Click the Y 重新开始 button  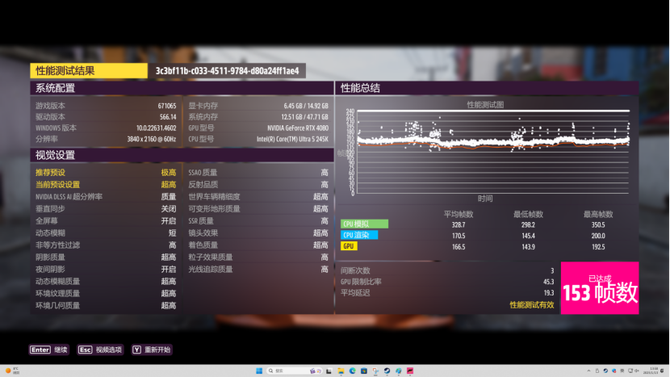pos(152,350)
